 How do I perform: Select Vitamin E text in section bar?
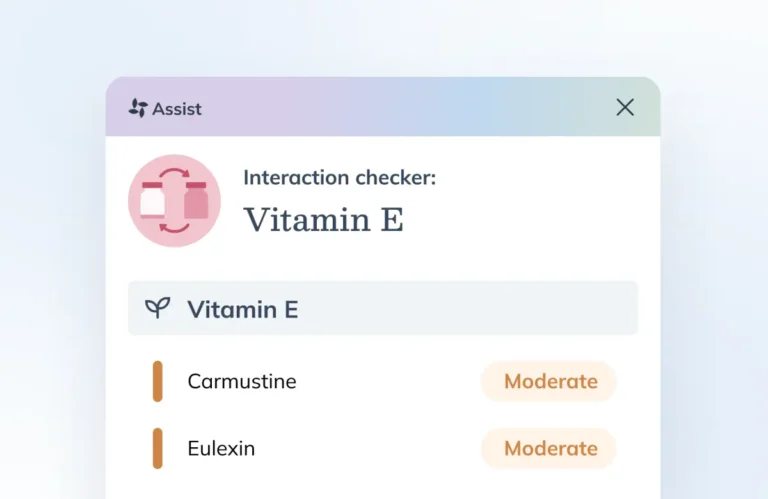tap(243, 309)
